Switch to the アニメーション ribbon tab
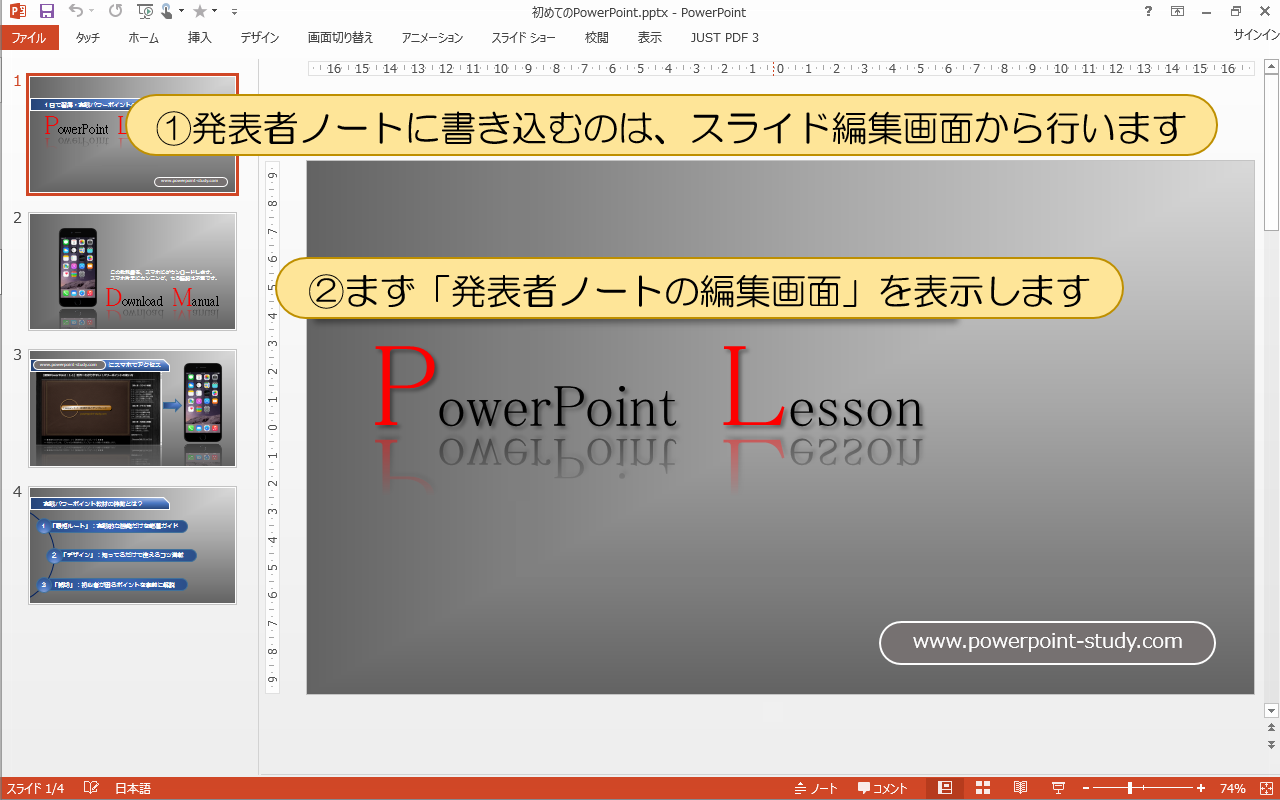 (x=432, y=38)
